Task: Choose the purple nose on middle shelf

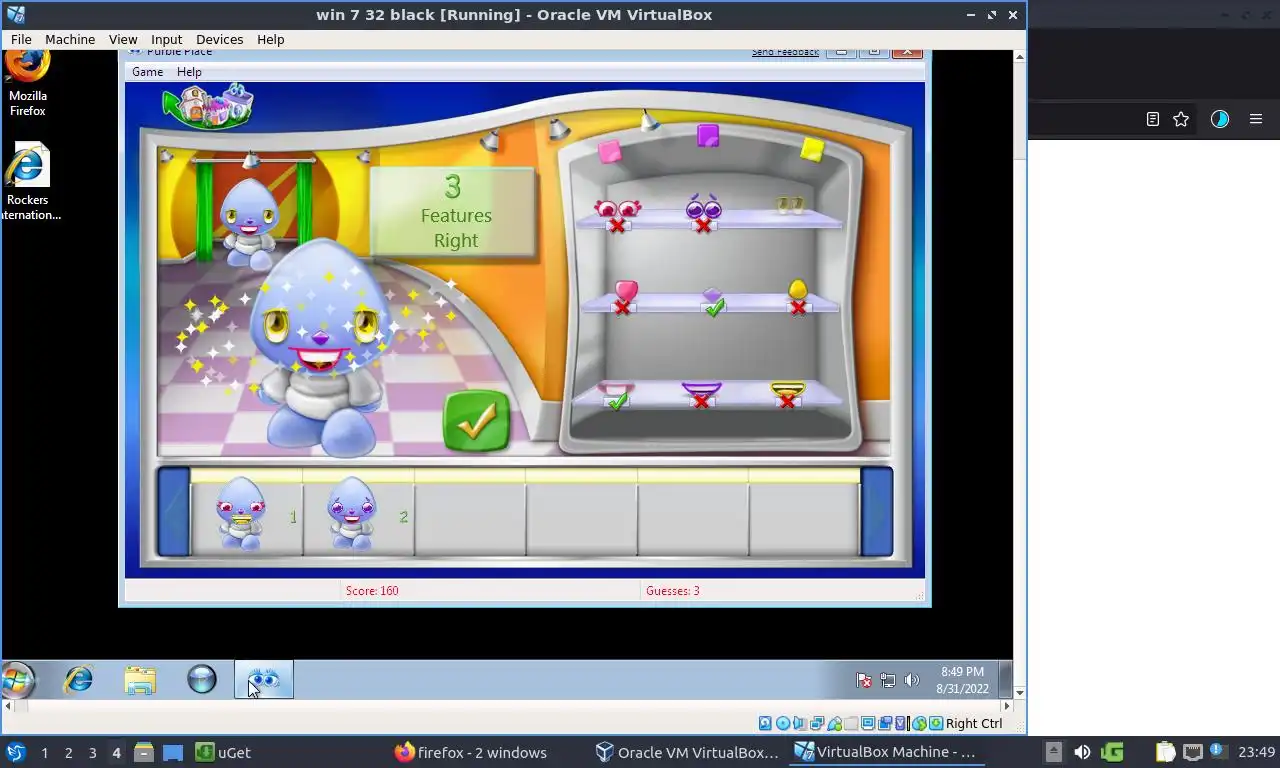Action: pyautogui.click(x=712, y=296)
